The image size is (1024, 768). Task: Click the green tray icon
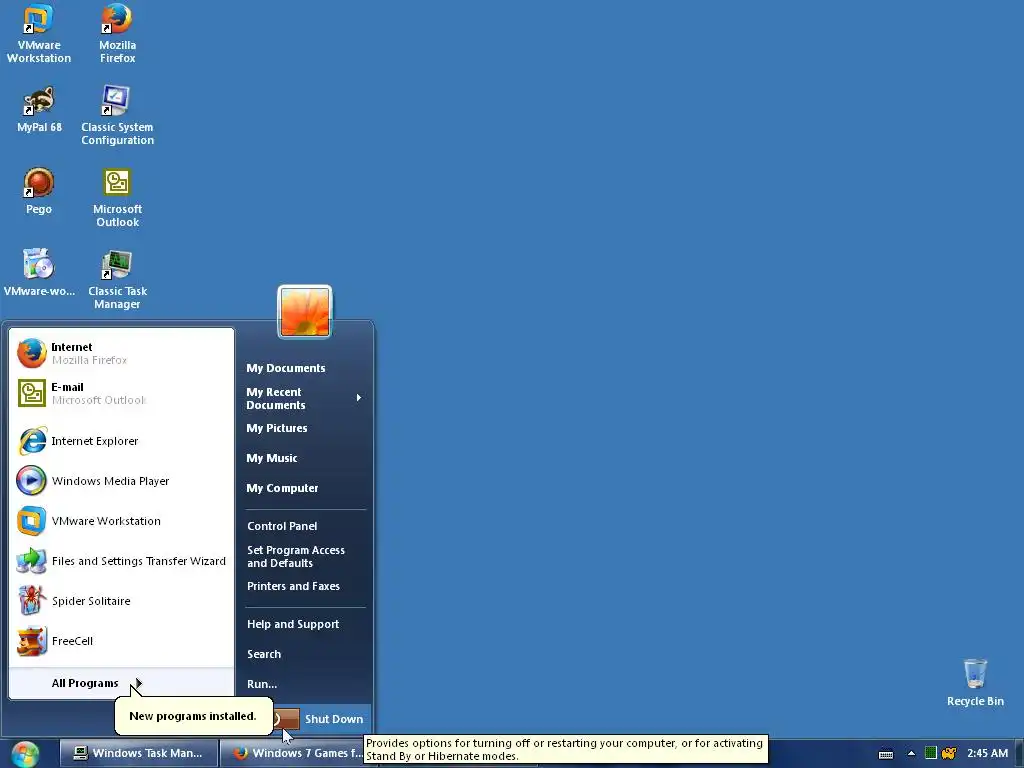pyautogui.click(x=931, y=753)
